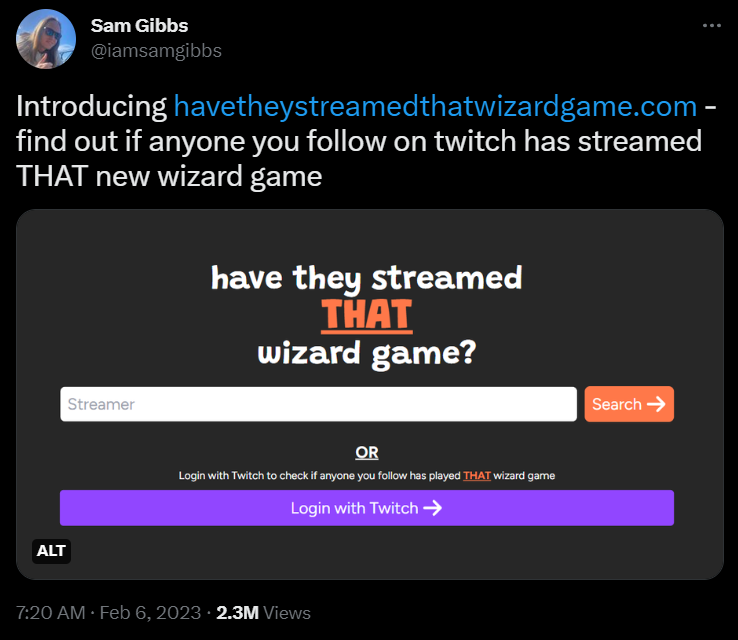This screenshot has height=640, width=738.
Task: Click the orange Search button label
Action: click(617, 404)
